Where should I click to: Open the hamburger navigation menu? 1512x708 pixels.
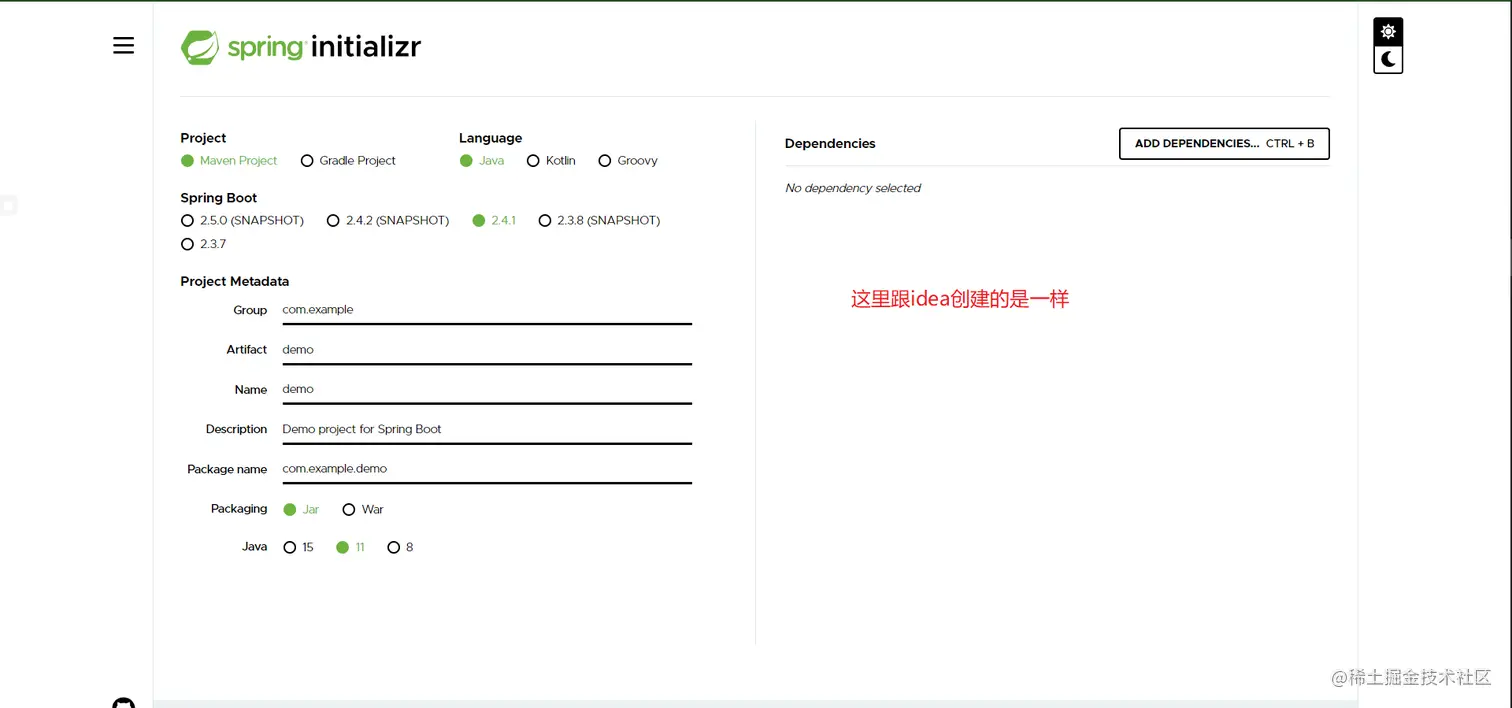[123, 45]
